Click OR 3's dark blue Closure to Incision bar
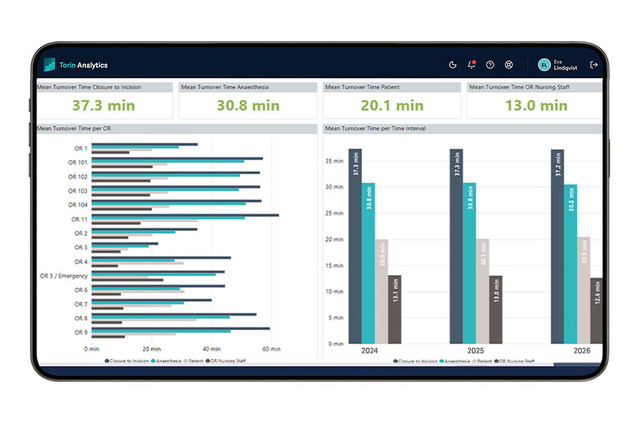 (125, 243)
